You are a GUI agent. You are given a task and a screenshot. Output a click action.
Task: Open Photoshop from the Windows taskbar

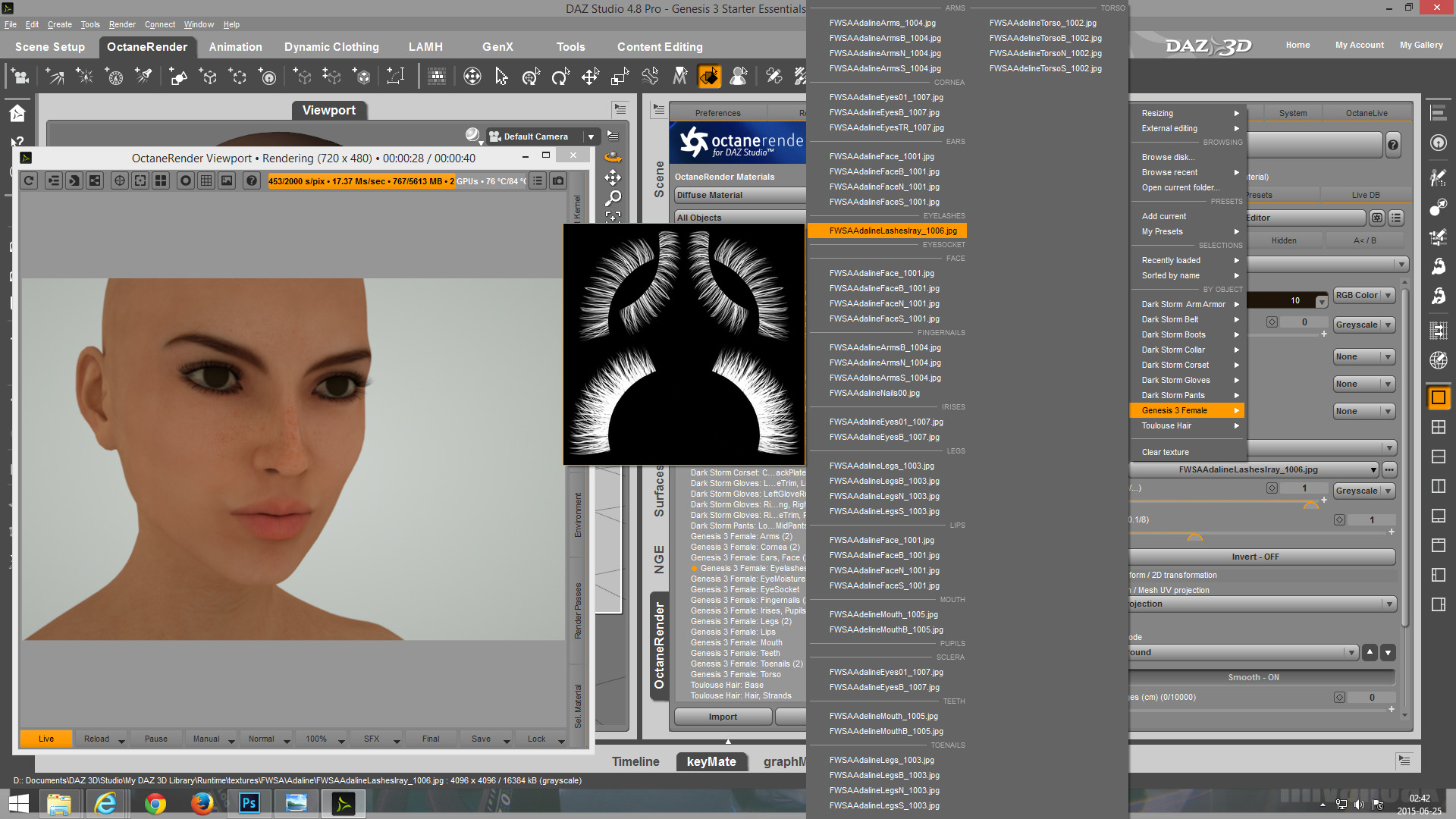249,803
